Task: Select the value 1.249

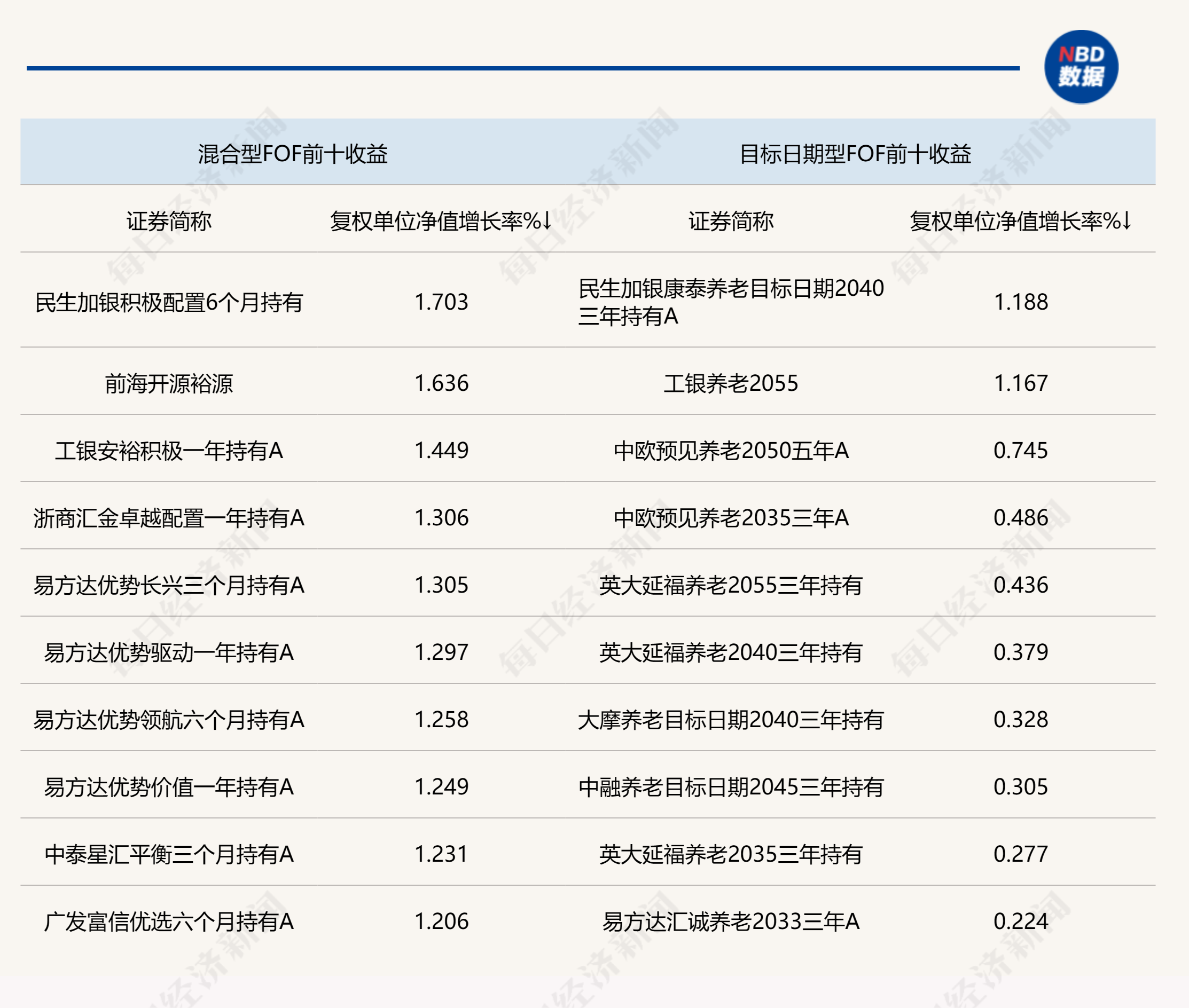Action: (x=441, y=788)
